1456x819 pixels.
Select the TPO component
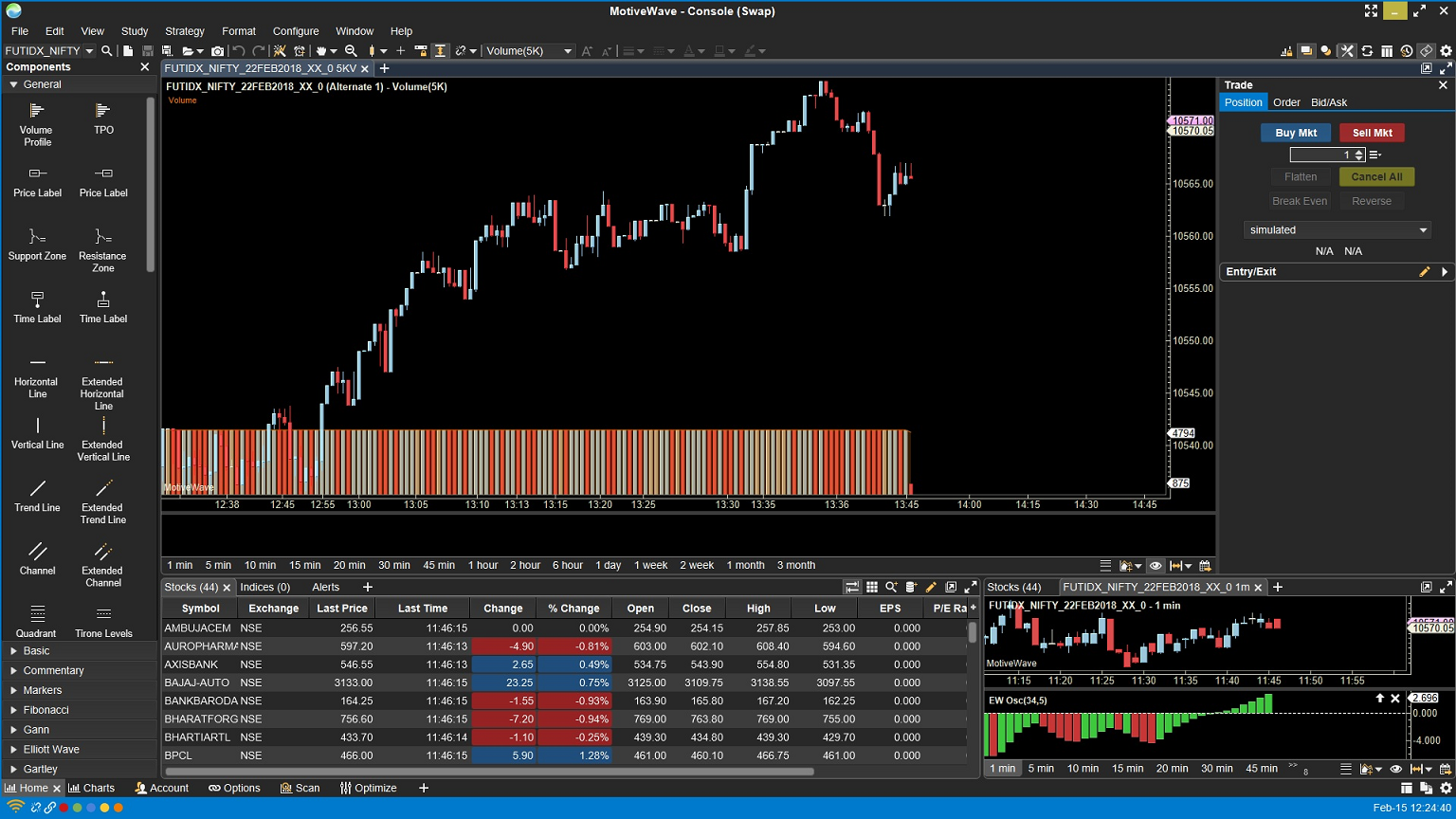coord(103,119)
